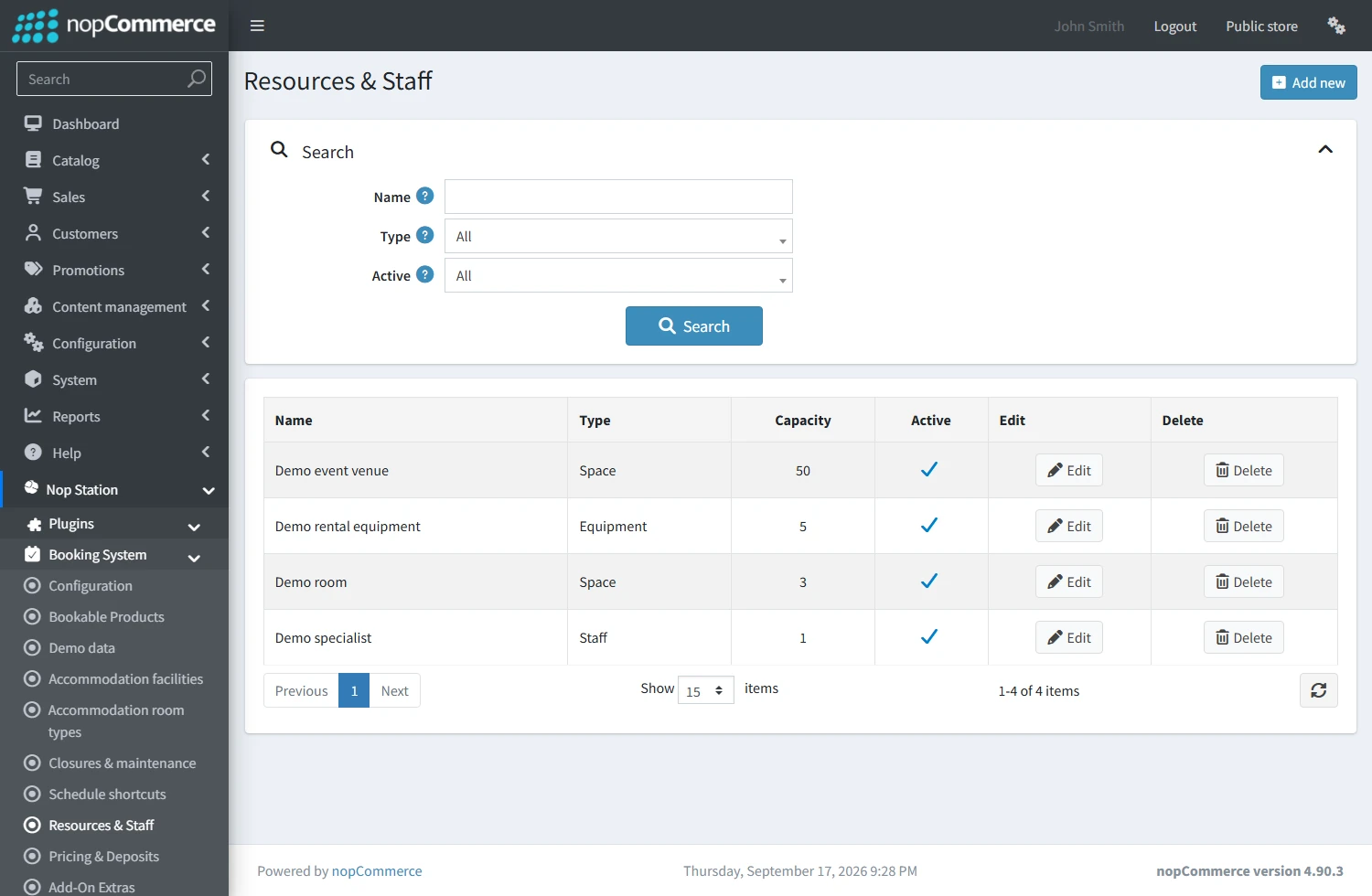
Task: Edit the Demo room resource
Action: [x=1068, y=581]
